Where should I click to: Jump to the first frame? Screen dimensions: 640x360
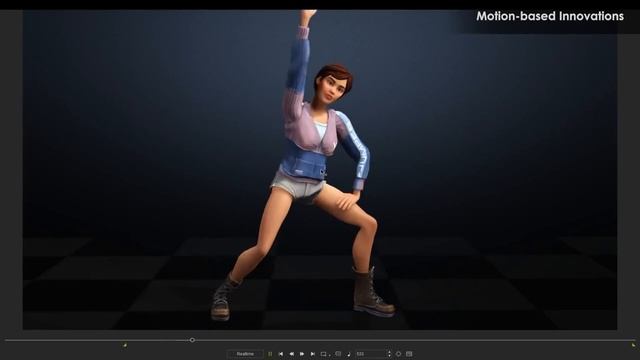[x=281, y=354]
